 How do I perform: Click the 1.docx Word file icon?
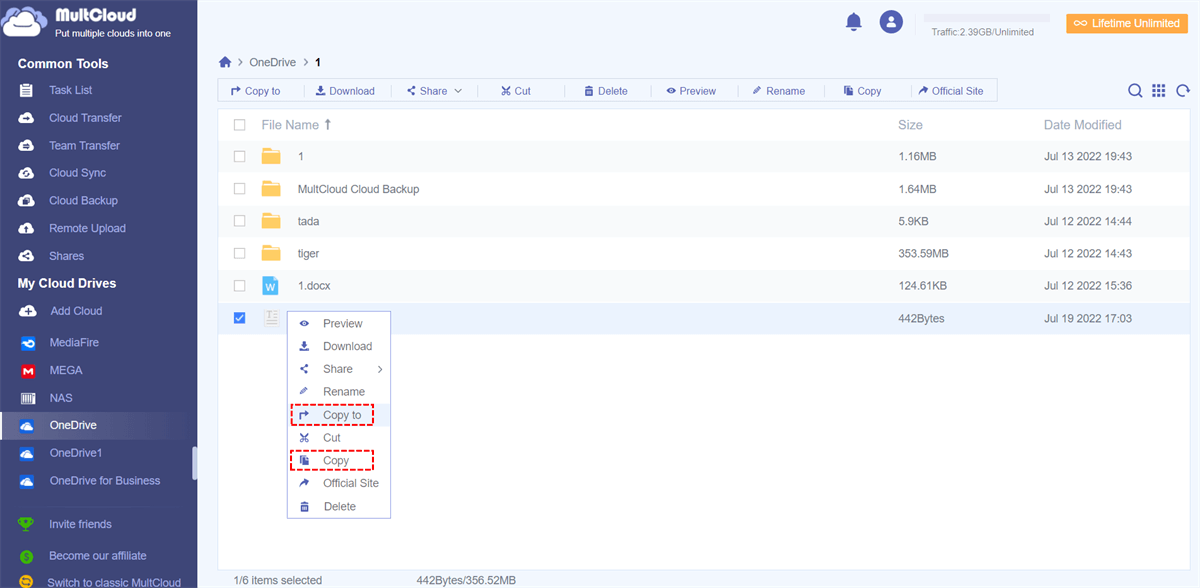[270, 286]
